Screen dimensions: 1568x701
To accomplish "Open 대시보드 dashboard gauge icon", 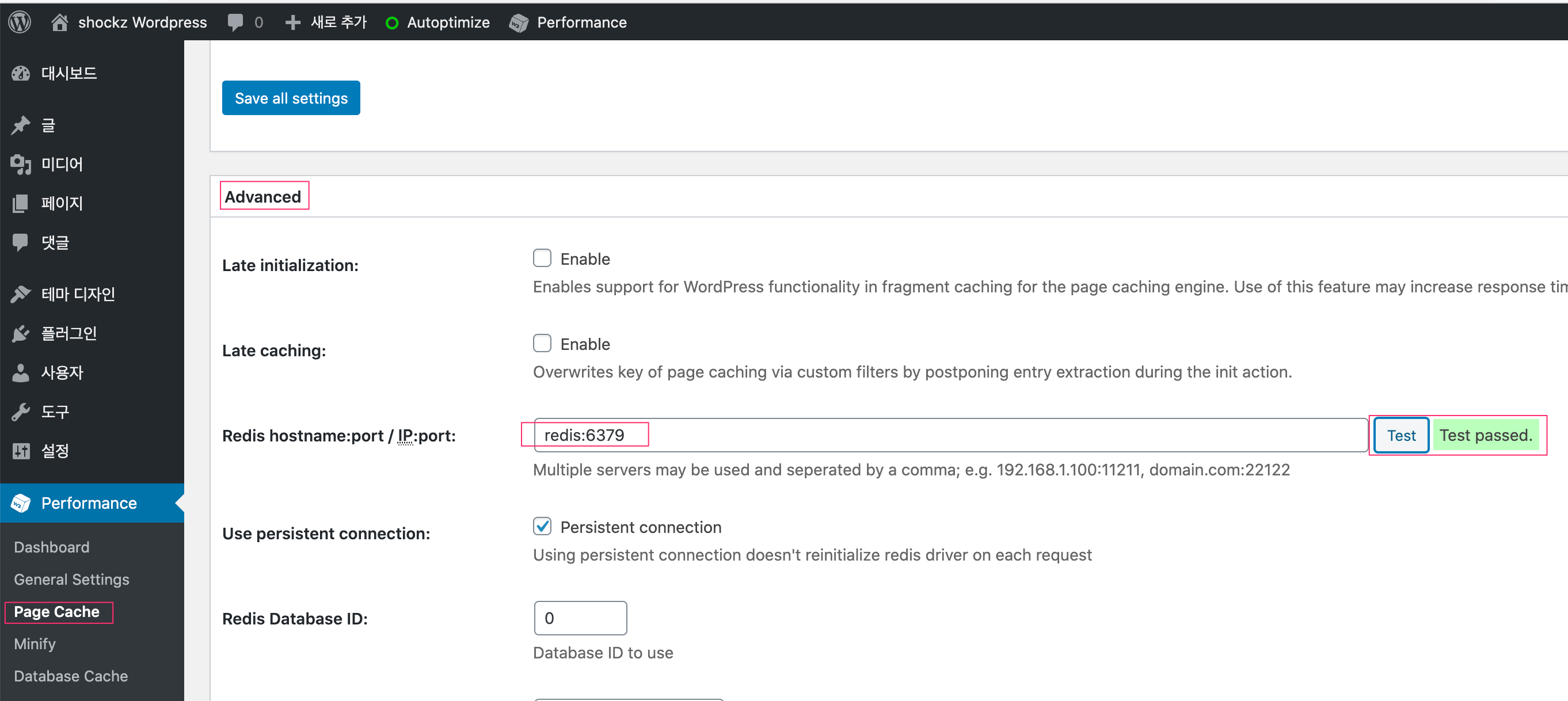I will (21, 74).
